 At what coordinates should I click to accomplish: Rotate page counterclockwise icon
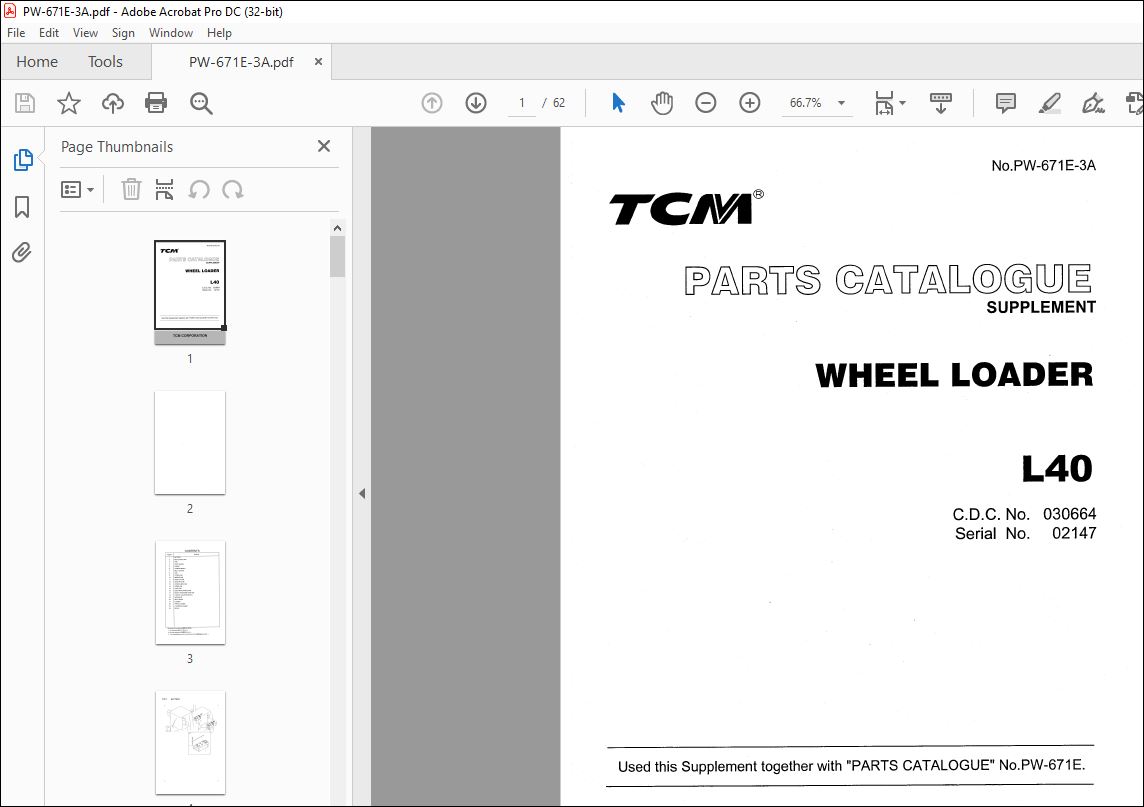(199, 190)
